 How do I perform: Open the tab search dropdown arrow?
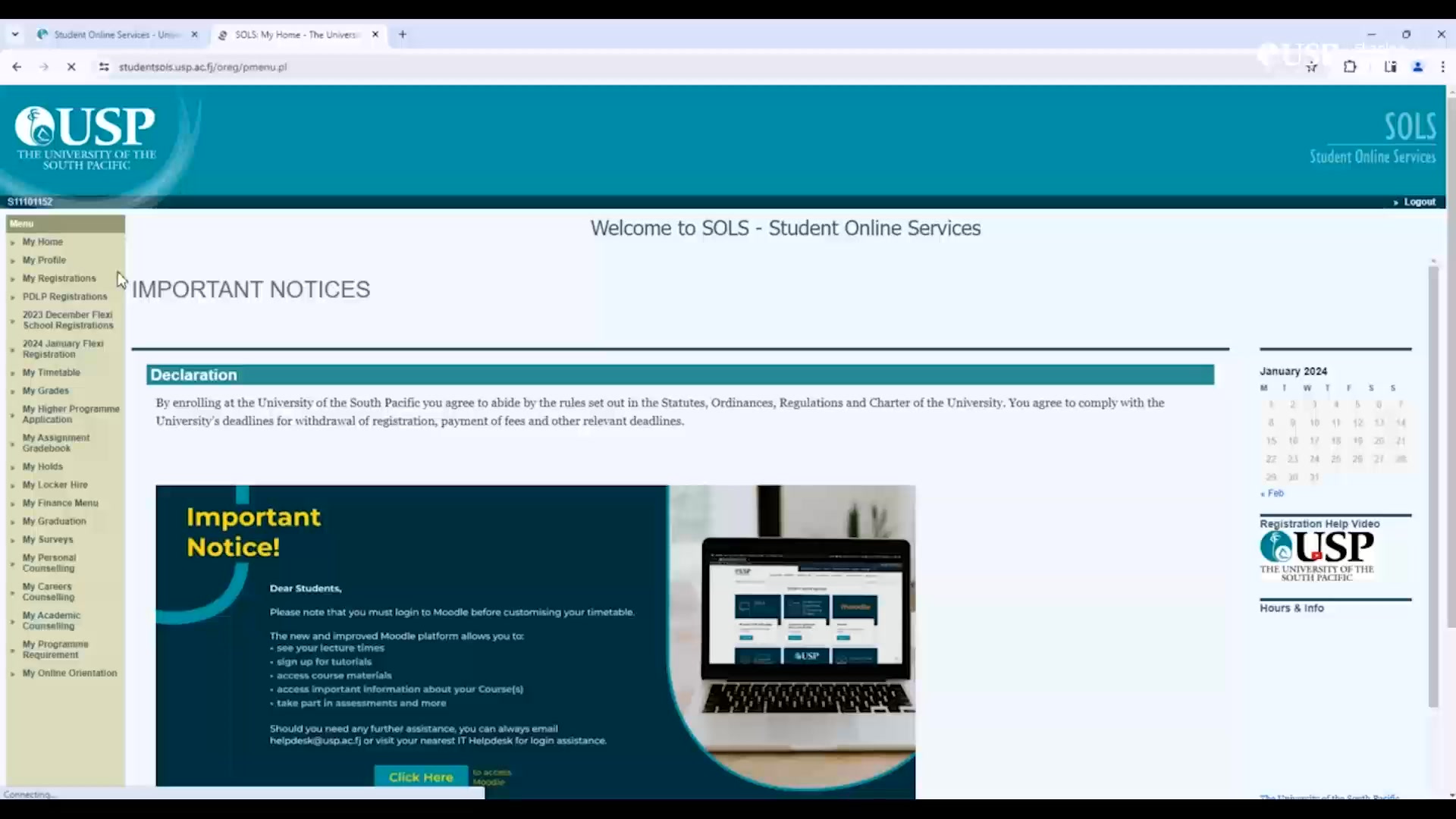point(15,34)
